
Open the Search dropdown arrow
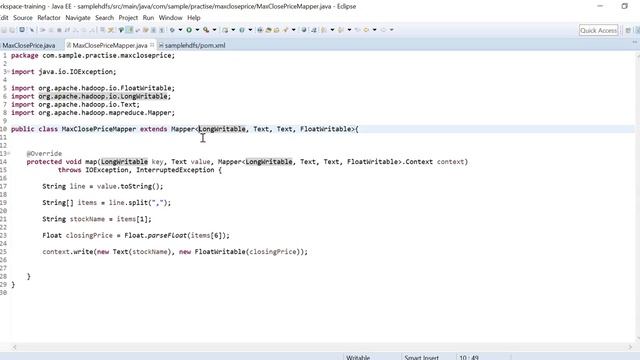tap(293, 30)
